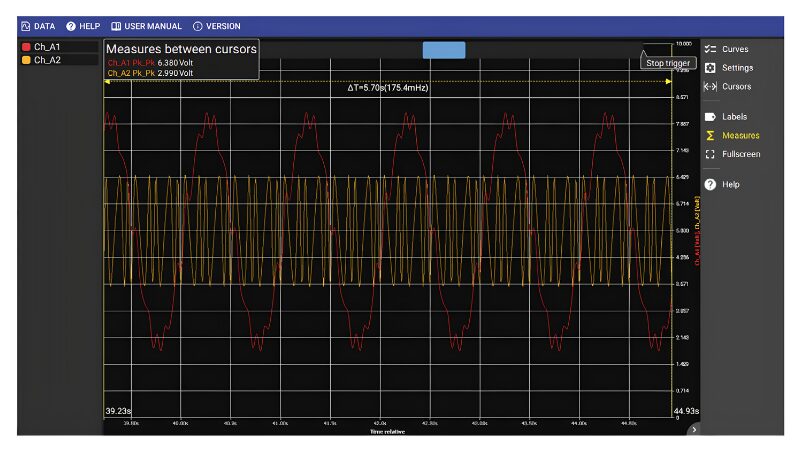Screen dimensions: 800x450
Task: Click the sidebar Help question icon
Action: coord(710,184)
